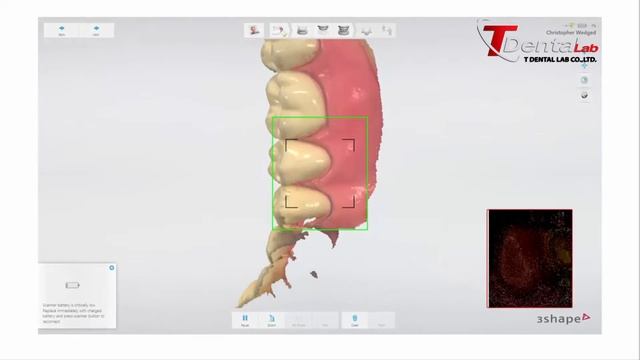The height and width of the screenshot is (360, 640).
Task: Select the upper jaw scan step
Action: (x=323, y=29)
